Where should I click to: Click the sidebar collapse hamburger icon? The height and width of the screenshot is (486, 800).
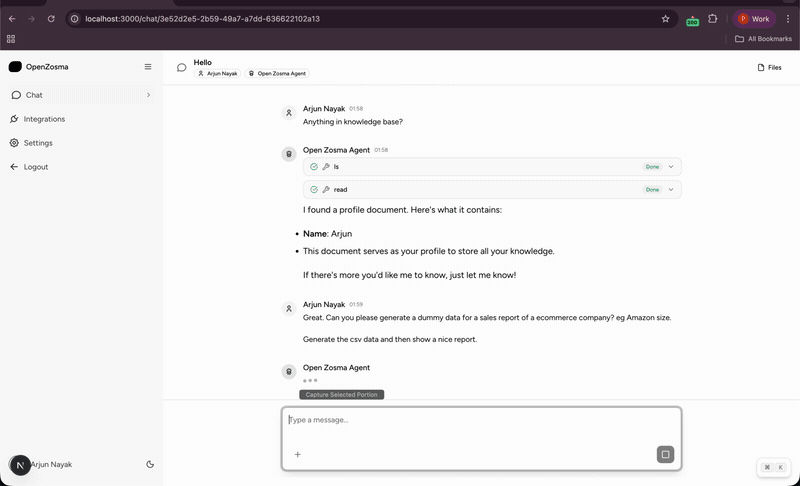coord(148,67)
